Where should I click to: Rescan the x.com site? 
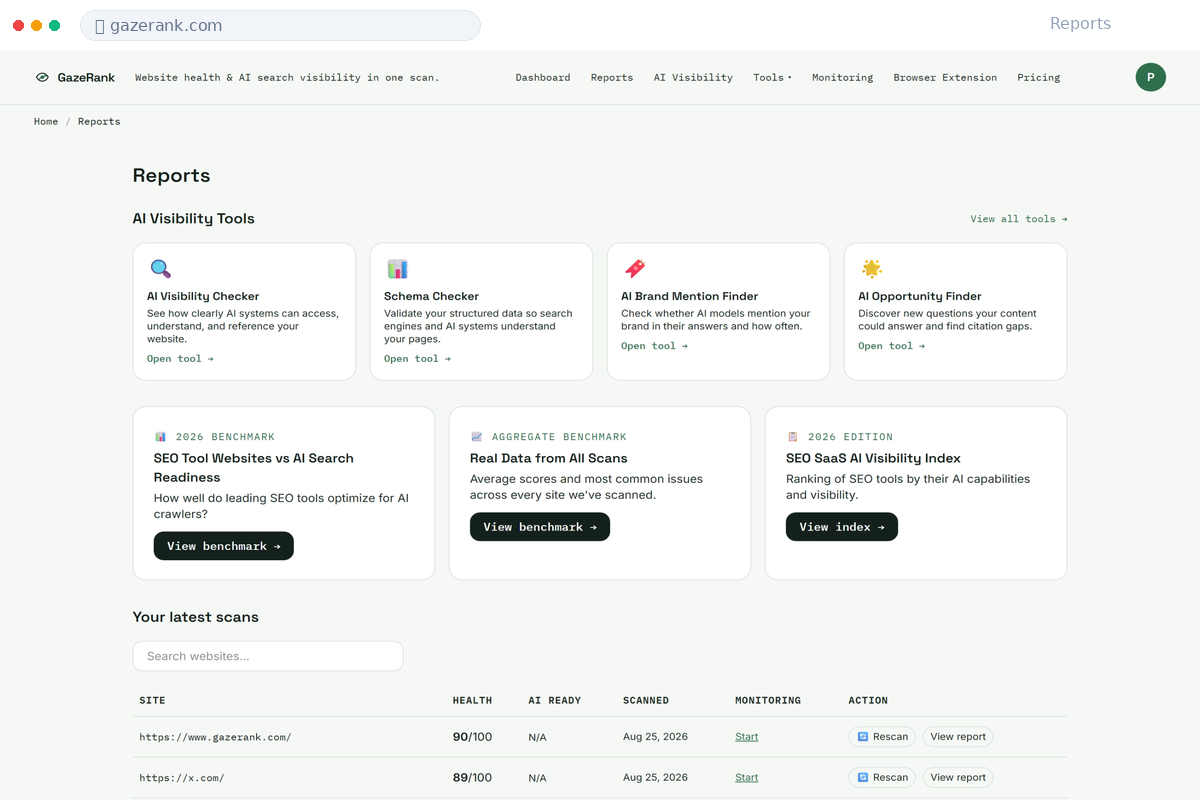tap(882, 777)
